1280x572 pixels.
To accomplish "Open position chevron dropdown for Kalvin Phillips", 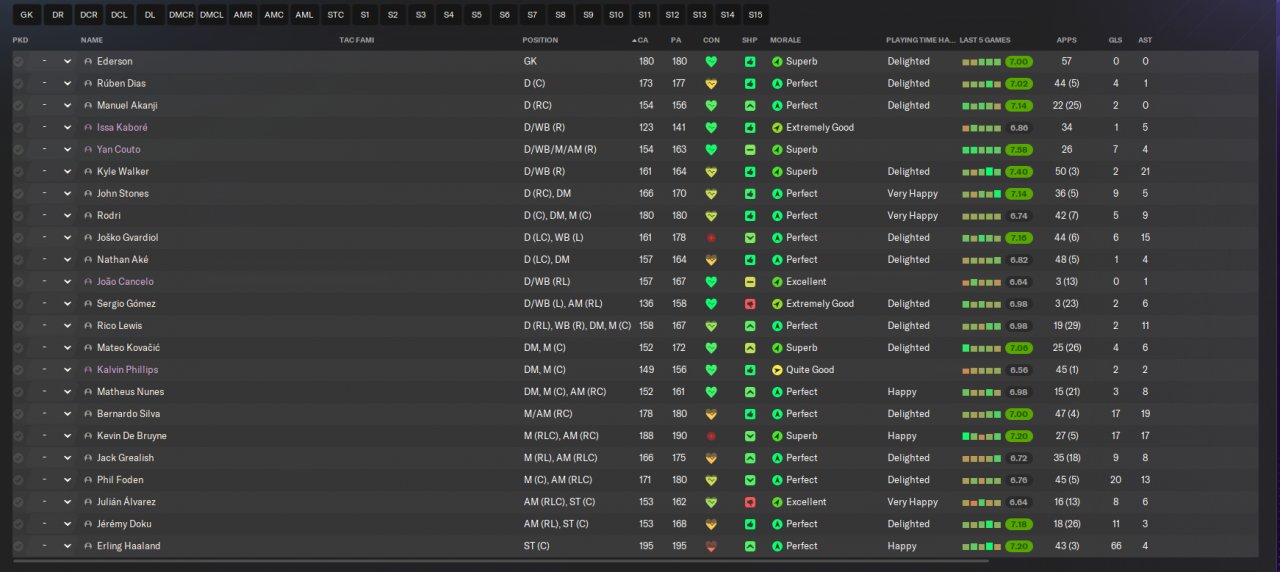I will (x=67, y=370).
